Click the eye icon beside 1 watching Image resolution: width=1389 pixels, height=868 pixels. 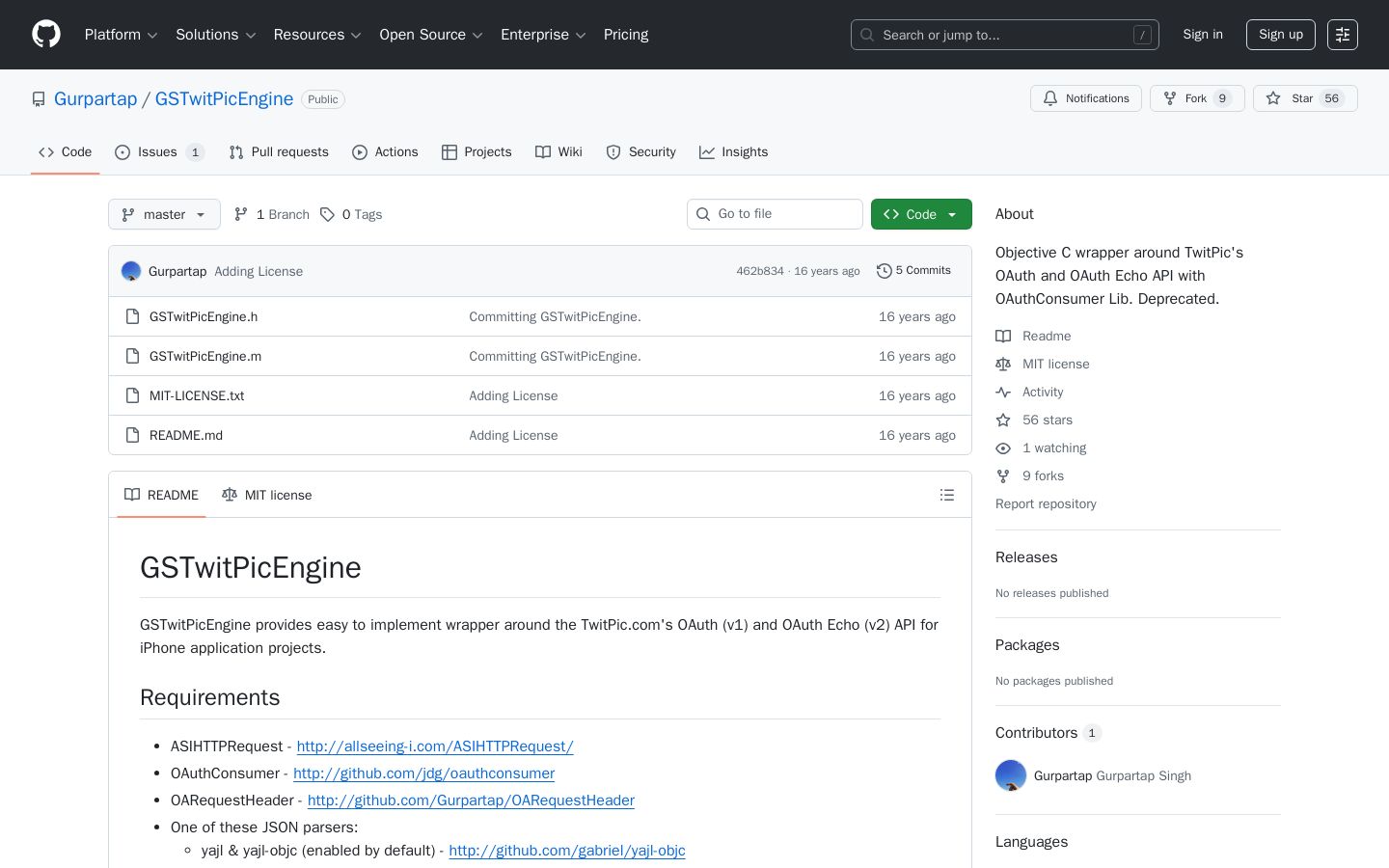(1003, 448)
